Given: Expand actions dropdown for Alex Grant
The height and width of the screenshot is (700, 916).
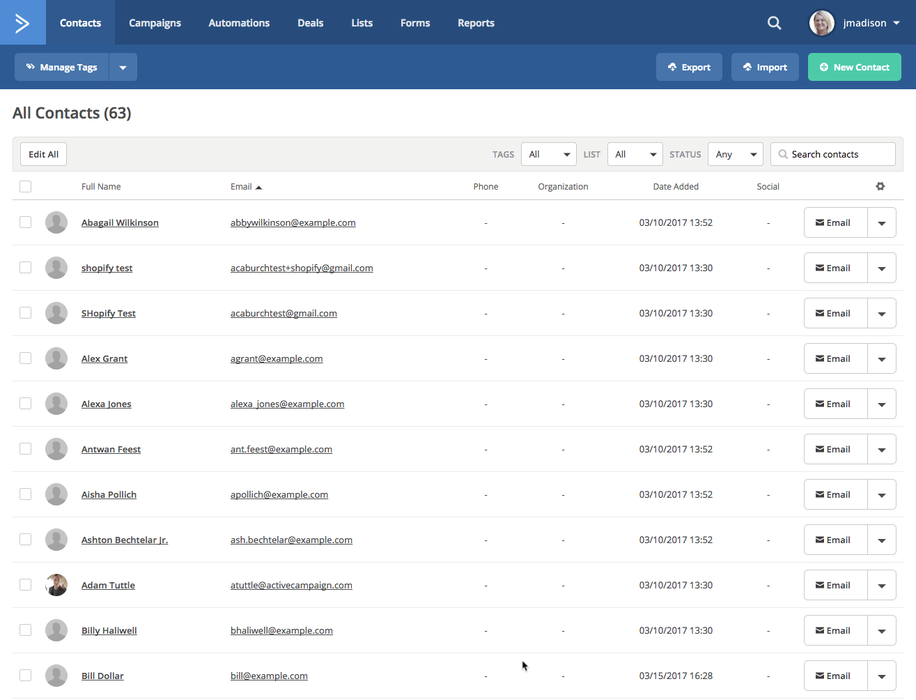Looking at the screenshot, I should [882, 359].
